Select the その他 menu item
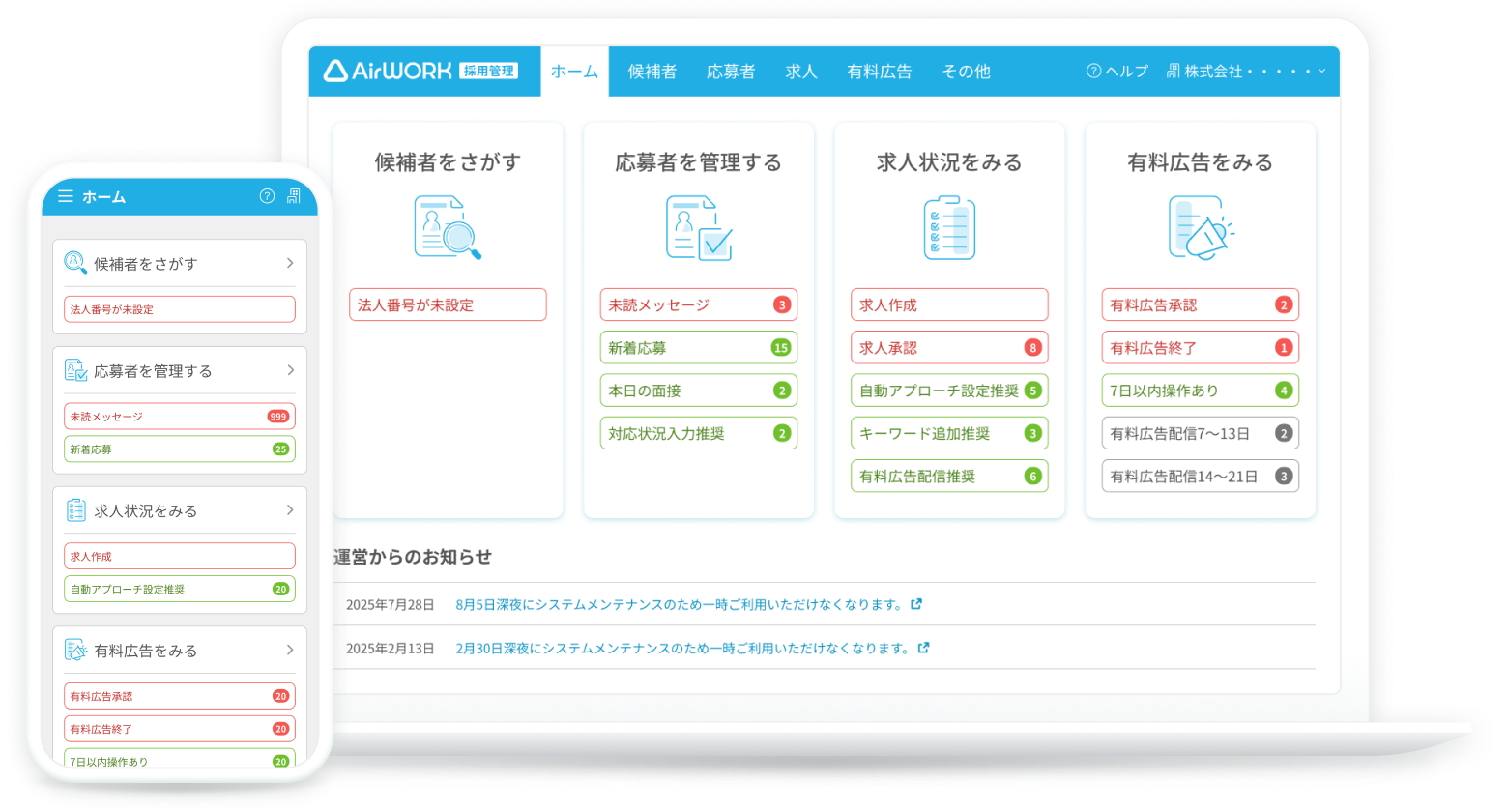 tap(966, 72)
